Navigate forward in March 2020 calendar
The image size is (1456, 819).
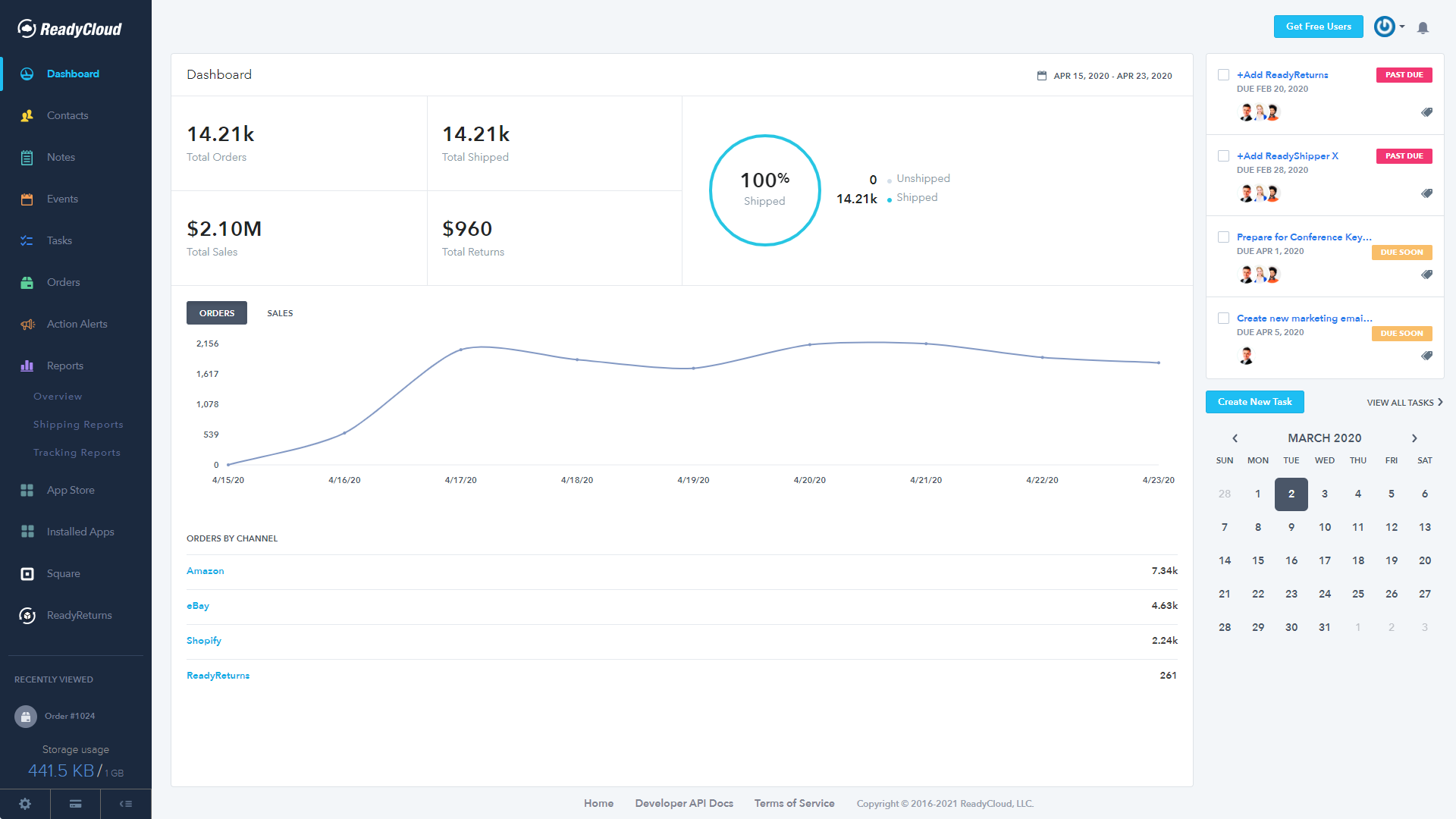point(1414,438)
